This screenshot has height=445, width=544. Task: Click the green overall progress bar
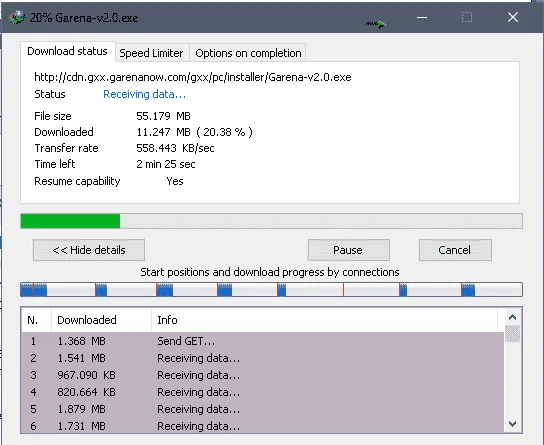pos(271,221)
